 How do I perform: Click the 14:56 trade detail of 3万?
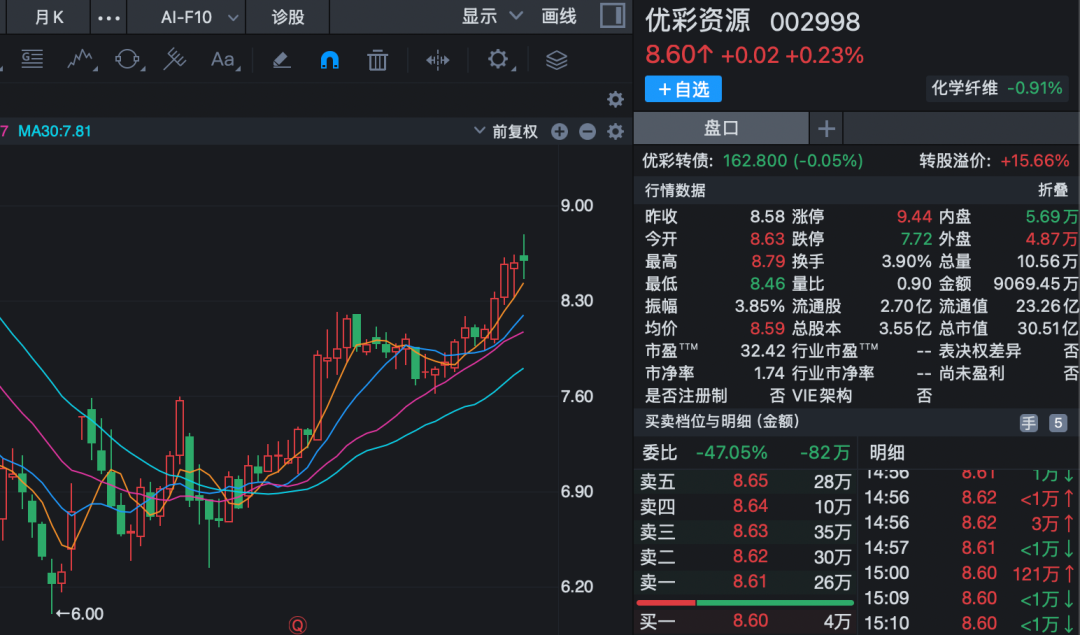(969, 523)
